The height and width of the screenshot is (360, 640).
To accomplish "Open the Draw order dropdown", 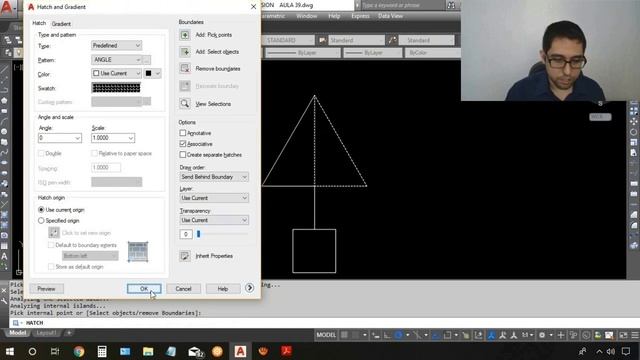I will tap(214, 177).
